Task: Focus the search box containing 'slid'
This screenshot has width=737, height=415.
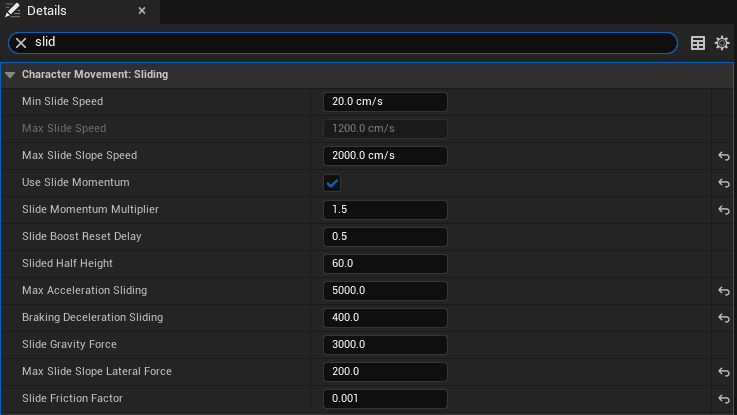Action: pos(350,43)
